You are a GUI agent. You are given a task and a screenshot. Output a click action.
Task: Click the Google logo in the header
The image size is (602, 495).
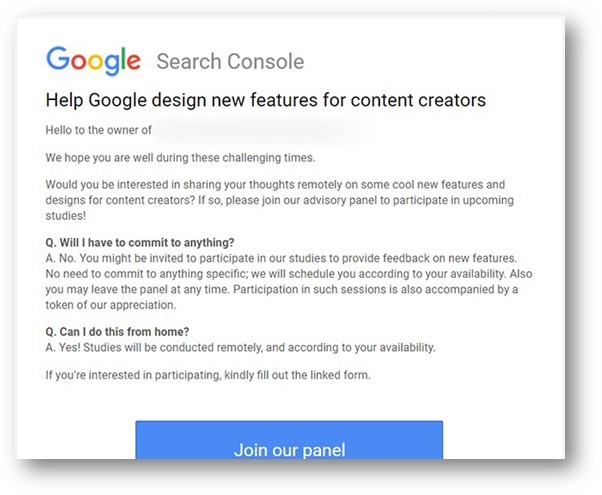93,61
